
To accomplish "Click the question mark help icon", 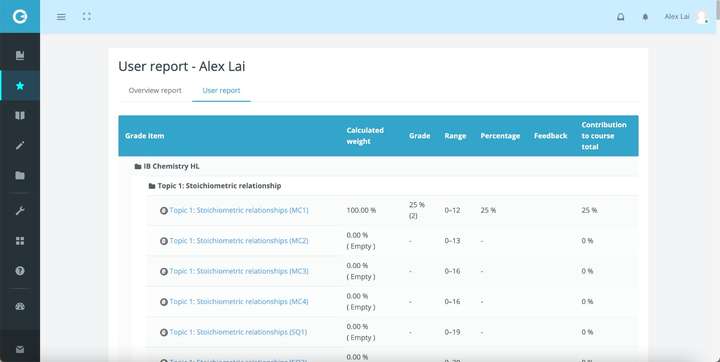I will pos(20,271).
